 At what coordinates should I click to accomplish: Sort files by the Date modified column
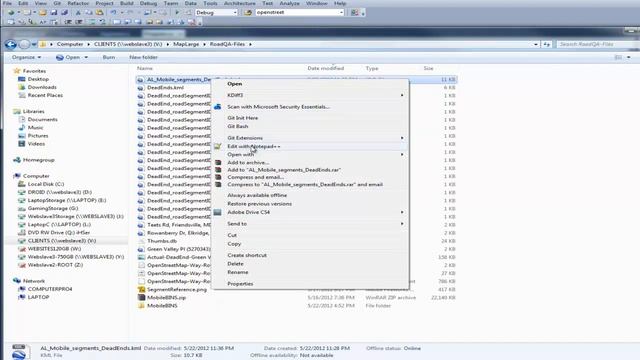(326, 69)
